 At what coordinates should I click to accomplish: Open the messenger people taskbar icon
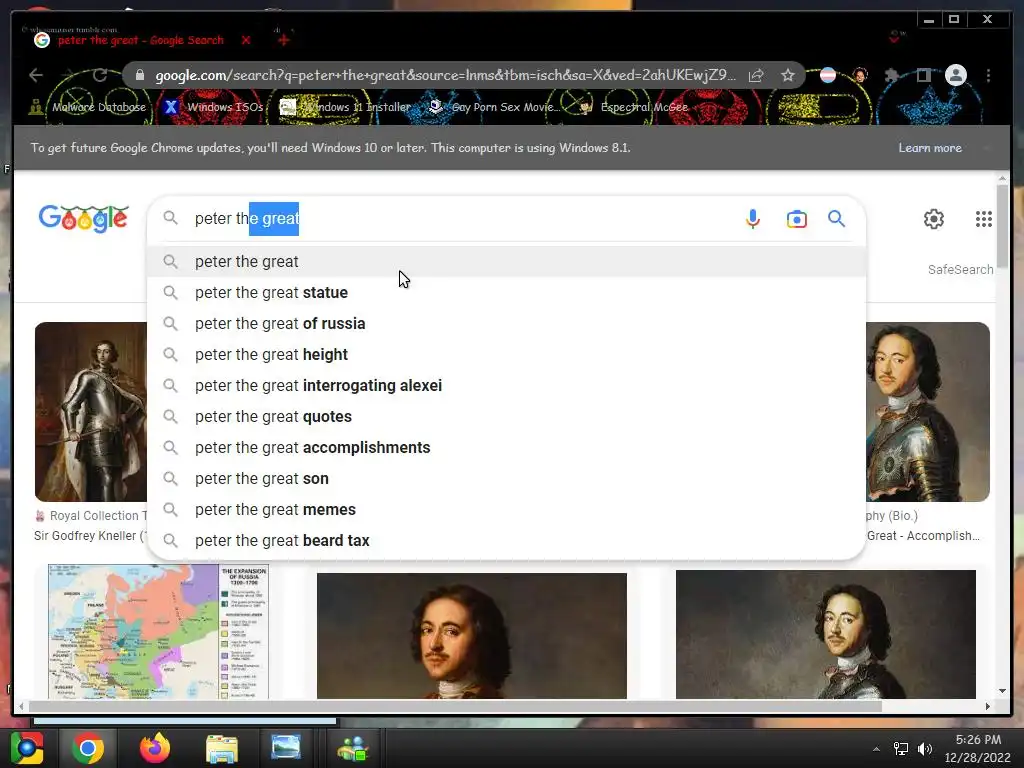click(x=353, y=748)
